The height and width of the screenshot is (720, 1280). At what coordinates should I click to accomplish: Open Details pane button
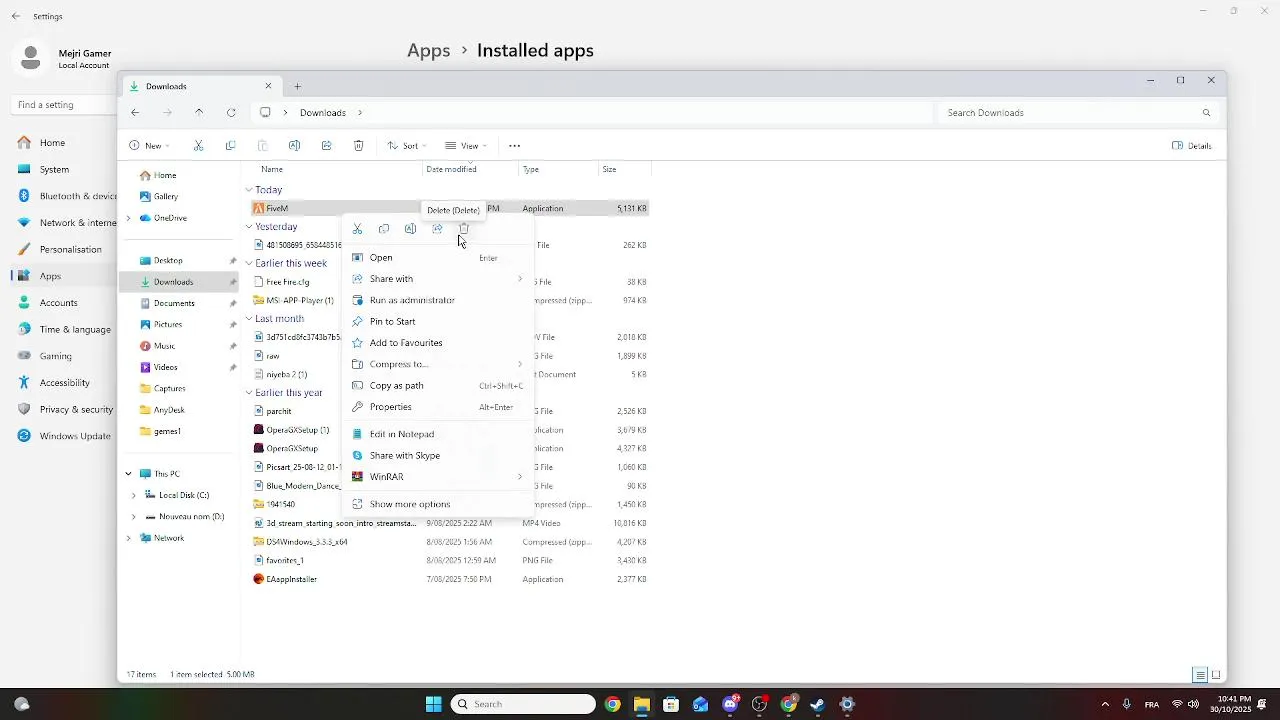(1192, 146)
